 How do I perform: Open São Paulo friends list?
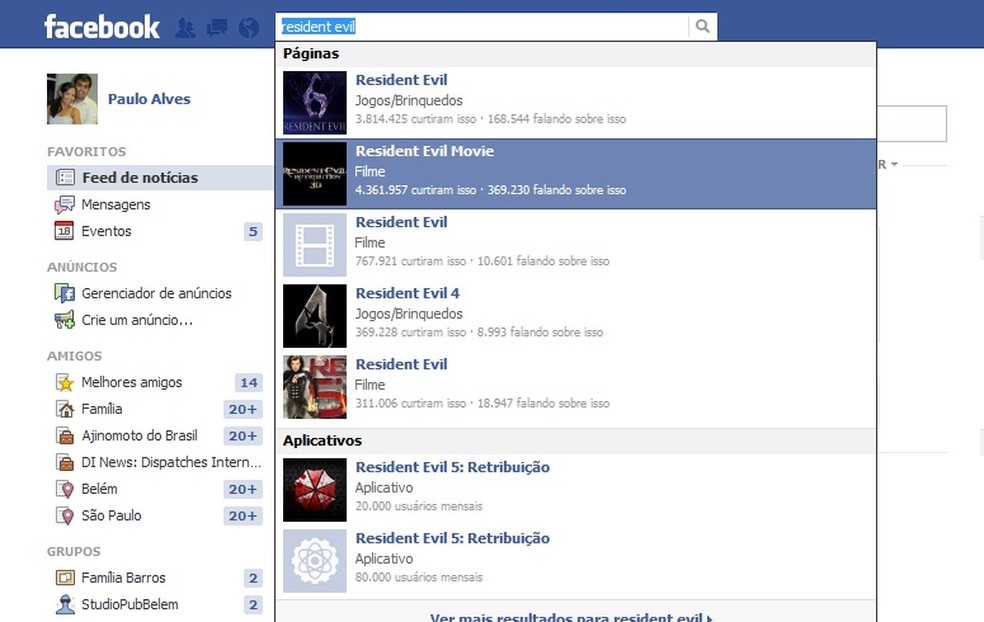coord(111,516)
